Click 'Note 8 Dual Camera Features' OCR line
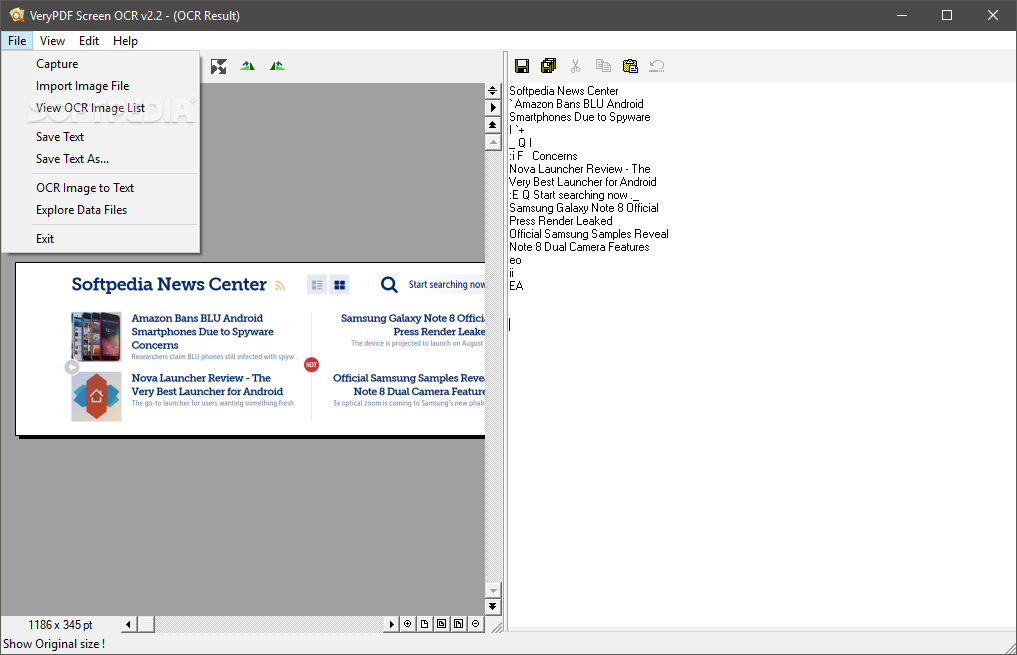The width and height of the screenshot is (1017, 655). tap(579, 246)
